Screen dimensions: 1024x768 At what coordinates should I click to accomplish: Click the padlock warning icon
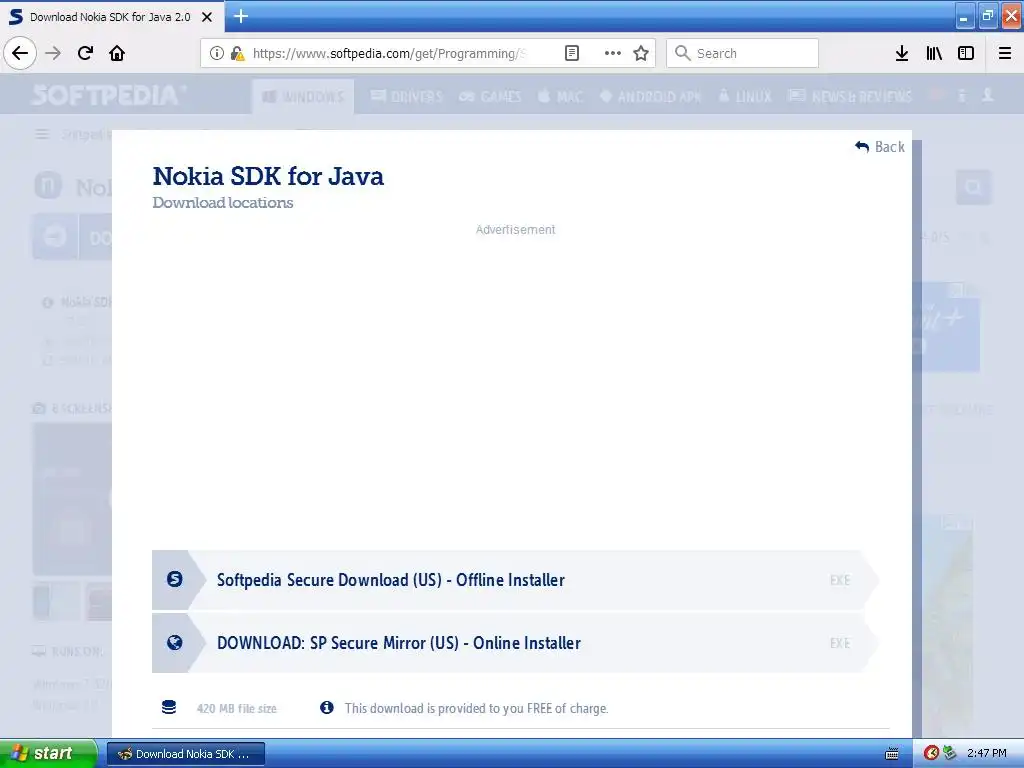point(237,53)
